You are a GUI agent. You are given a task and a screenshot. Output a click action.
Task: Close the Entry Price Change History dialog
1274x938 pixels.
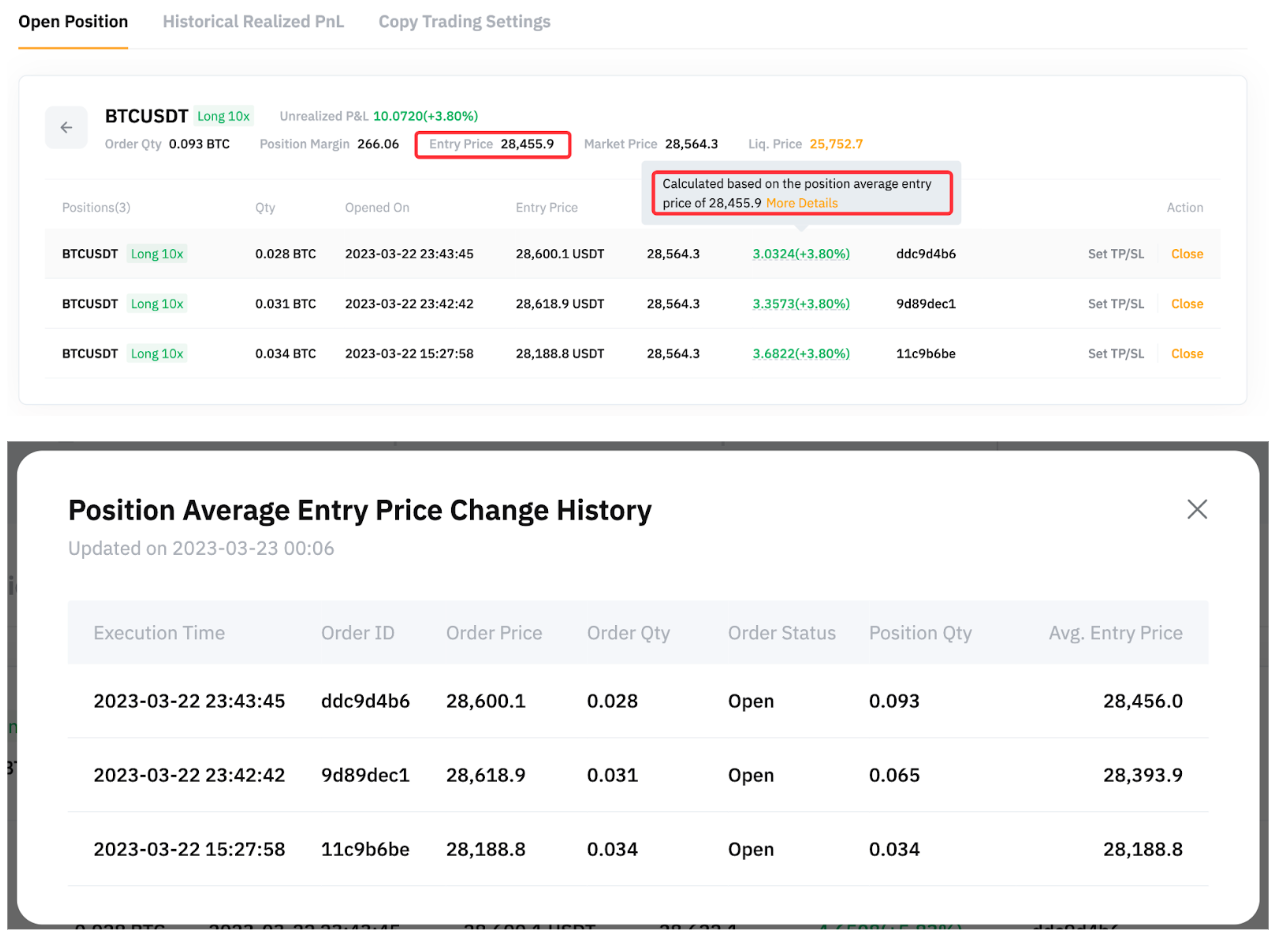tap(1197, 509)
